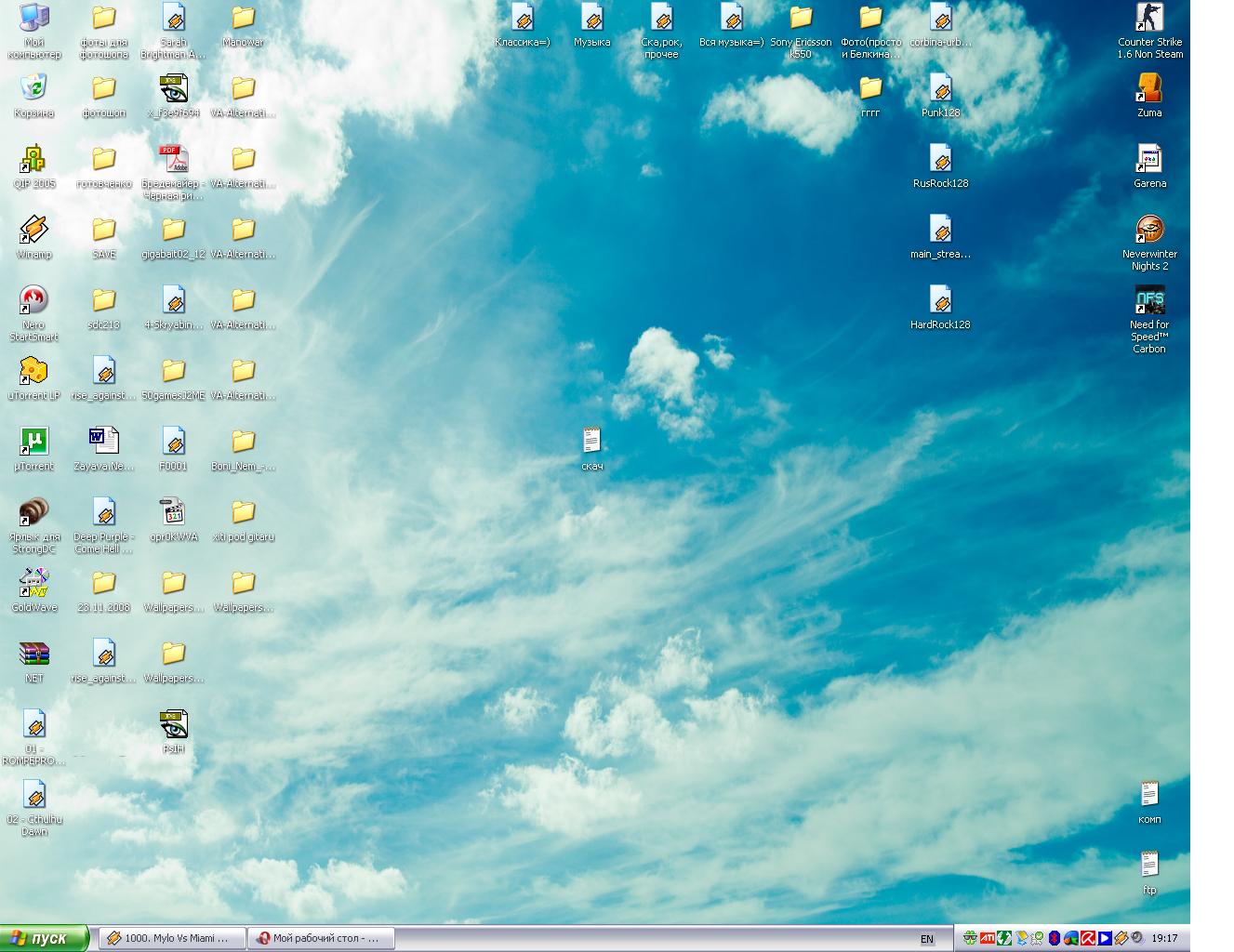
Task: Click the ATI tray icon
Action: [987, 938]
